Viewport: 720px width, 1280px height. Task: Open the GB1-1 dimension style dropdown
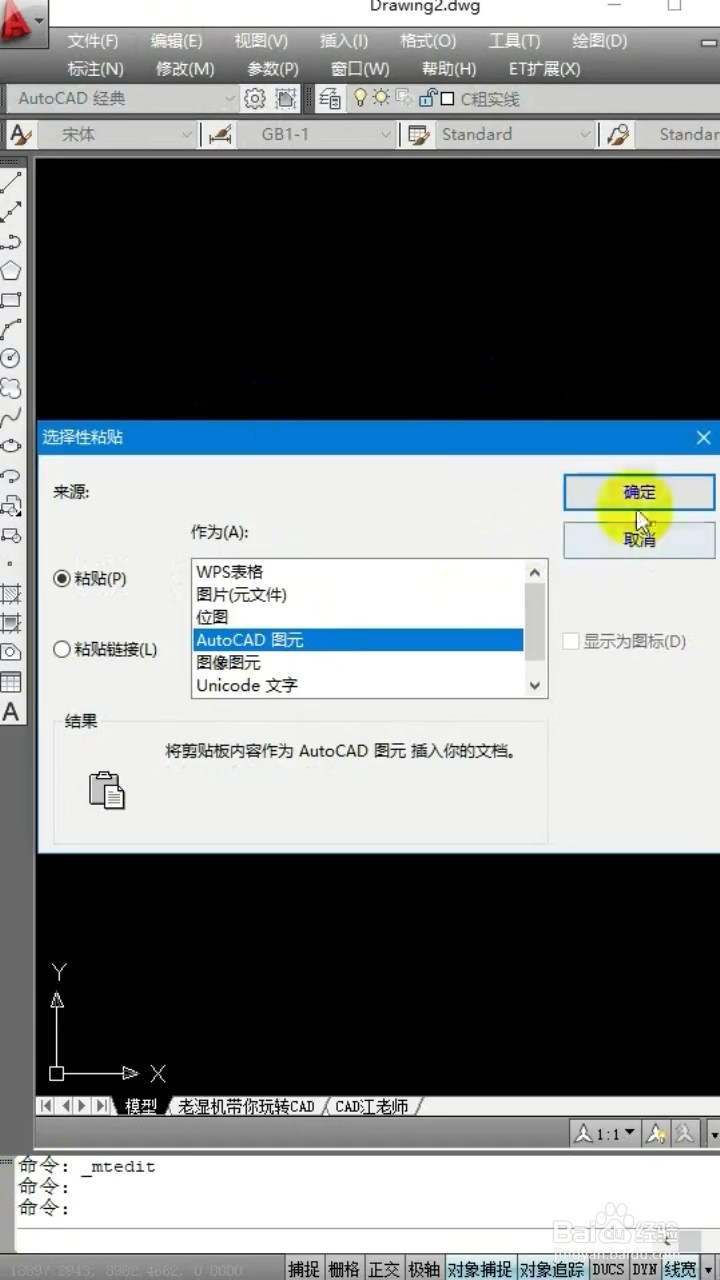(316, 134)
